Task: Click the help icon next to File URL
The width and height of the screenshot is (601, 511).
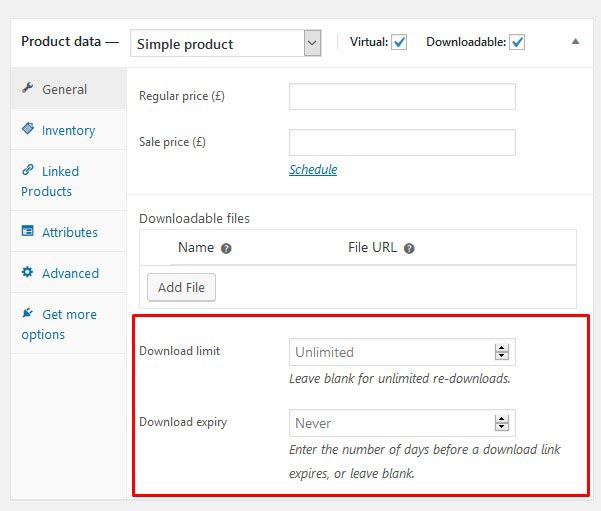Action: click(409, 249)
